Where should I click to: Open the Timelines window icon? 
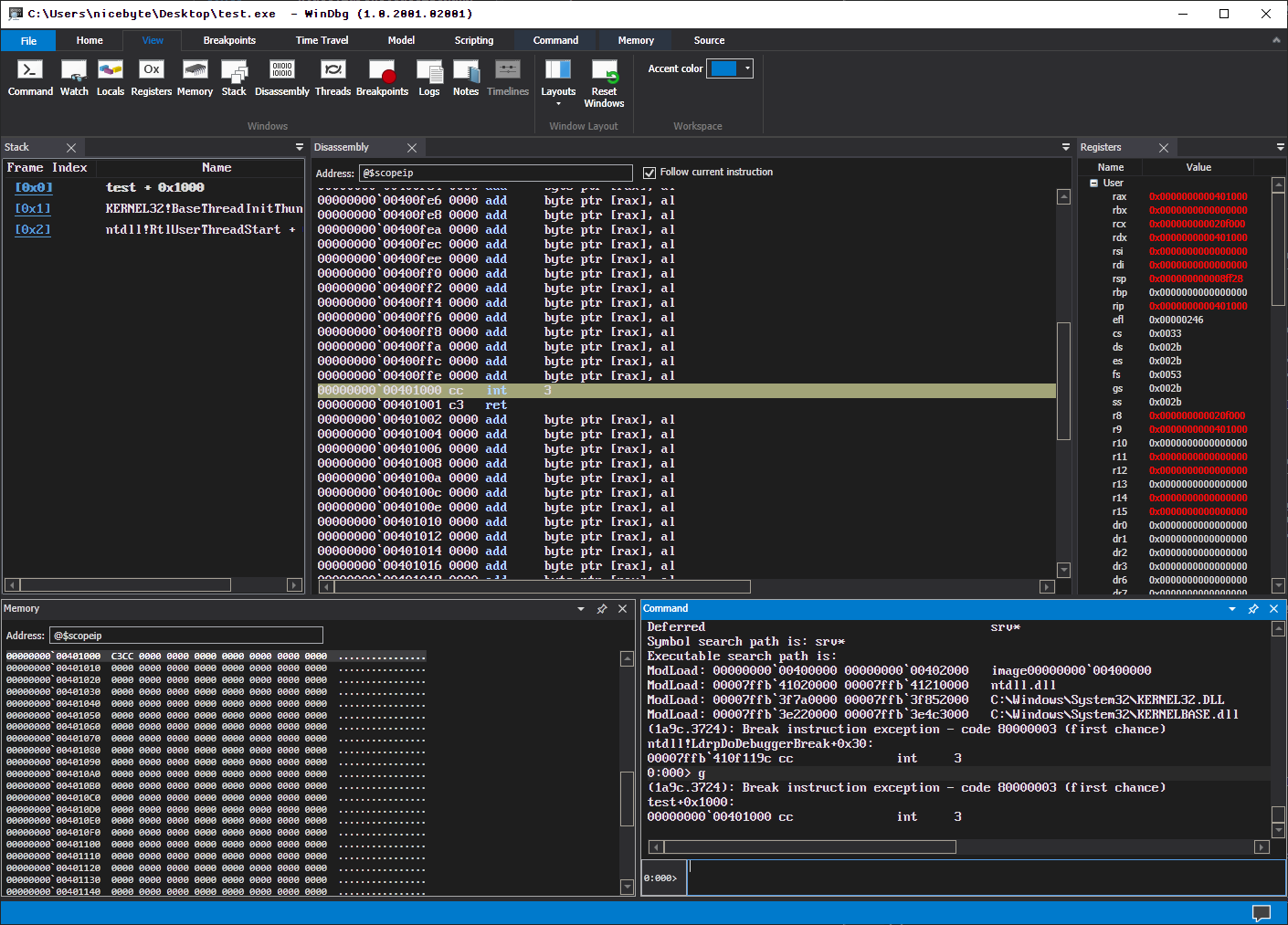click(x=508, y=78)
